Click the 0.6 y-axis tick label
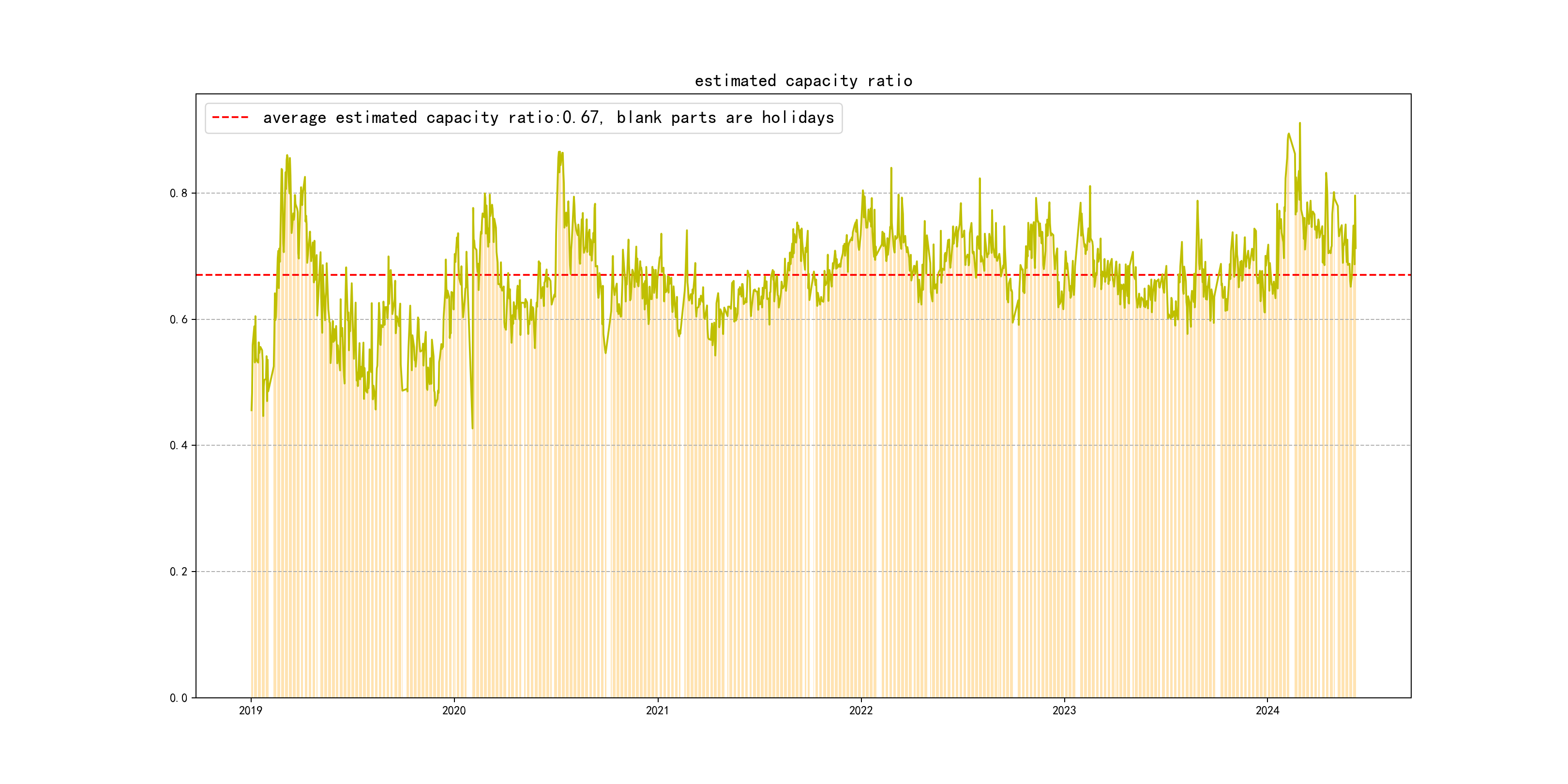The width and height of the screenshot is (1568, 784). 179,319
